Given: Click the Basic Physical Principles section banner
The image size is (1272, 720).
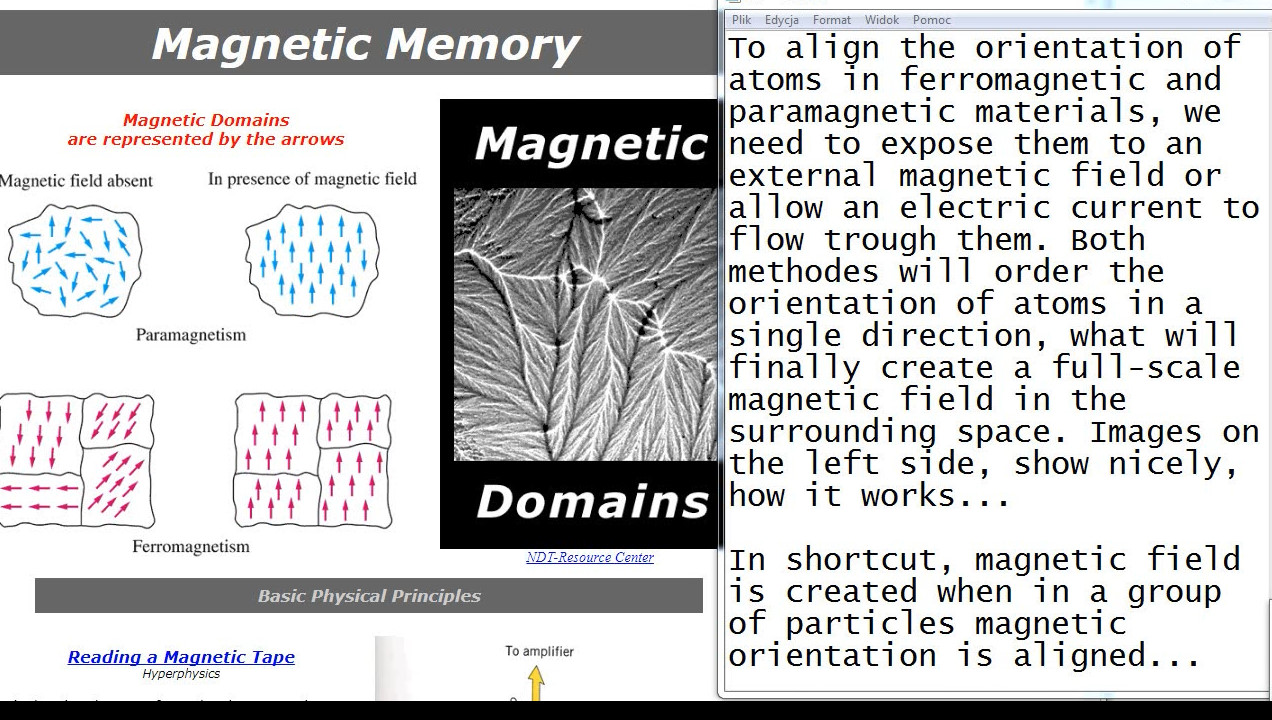Looking at the screenshot, I should point(368,596).
